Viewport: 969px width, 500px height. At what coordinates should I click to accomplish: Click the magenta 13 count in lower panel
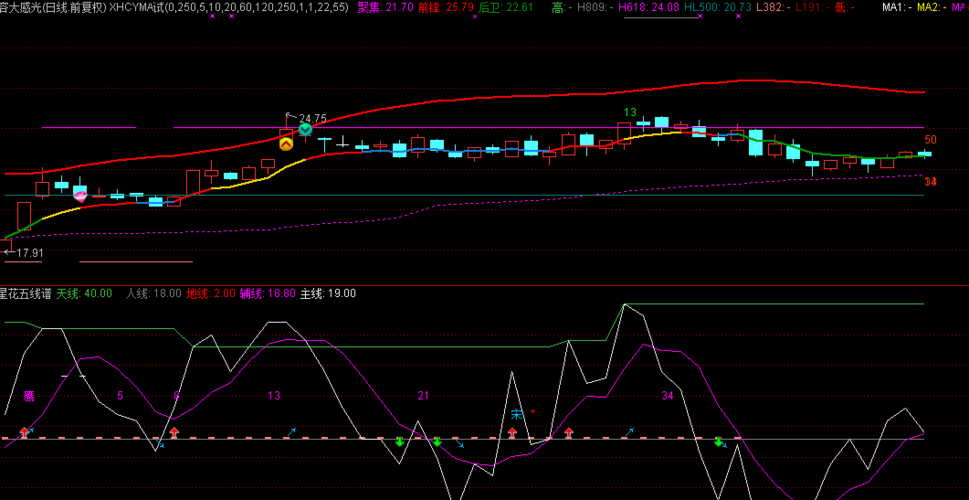[274, 396]
